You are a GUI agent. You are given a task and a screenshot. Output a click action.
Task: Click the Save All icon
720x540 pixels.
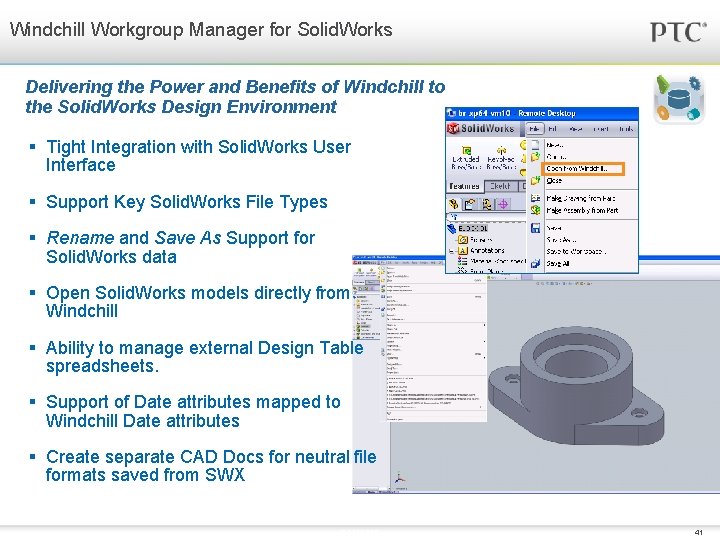(x=535, y=264)
